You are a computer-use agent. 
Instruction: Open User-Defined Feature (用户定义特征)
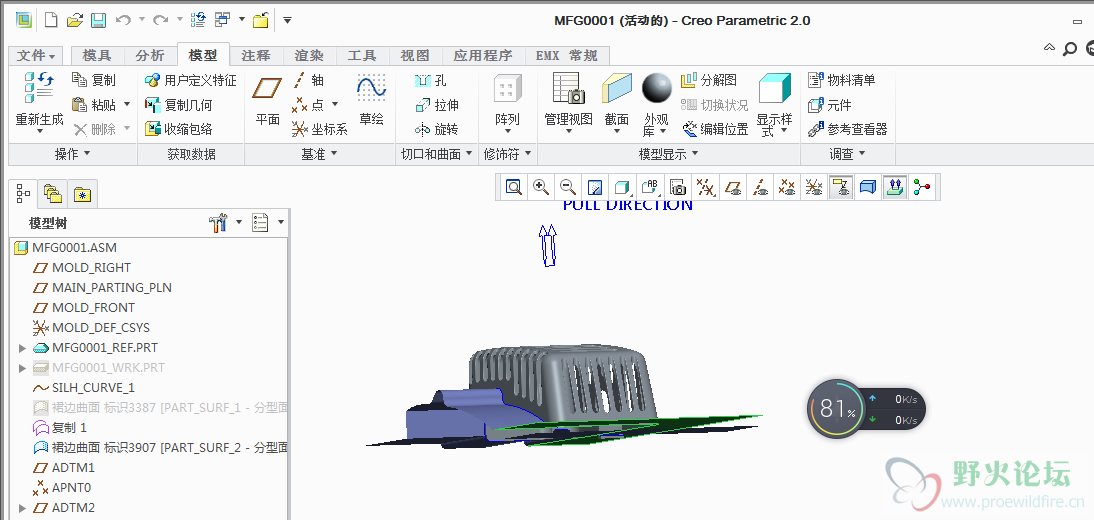pos(190,80)
